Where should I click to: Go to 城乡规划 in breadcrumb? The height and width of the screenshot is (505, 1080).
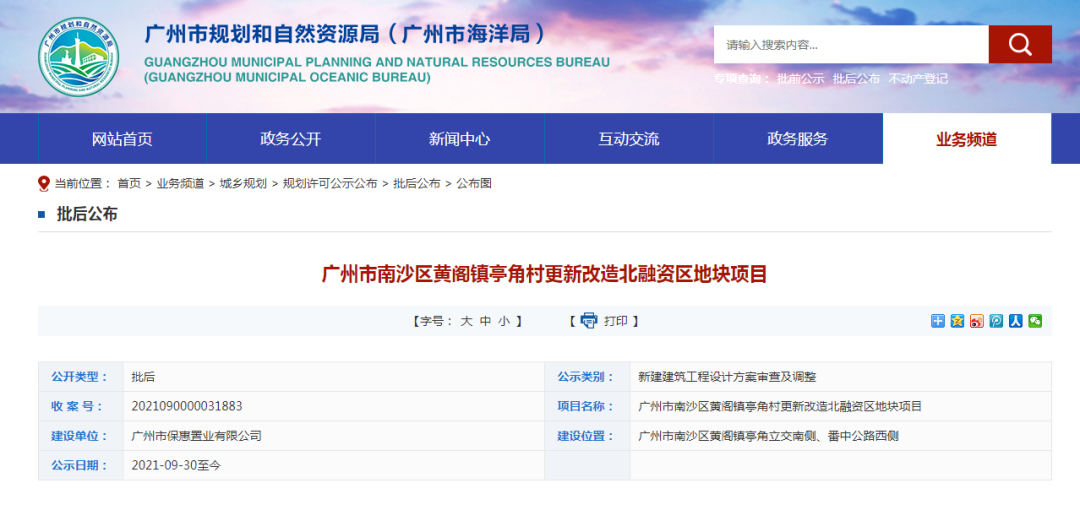(x=243, y=183)
